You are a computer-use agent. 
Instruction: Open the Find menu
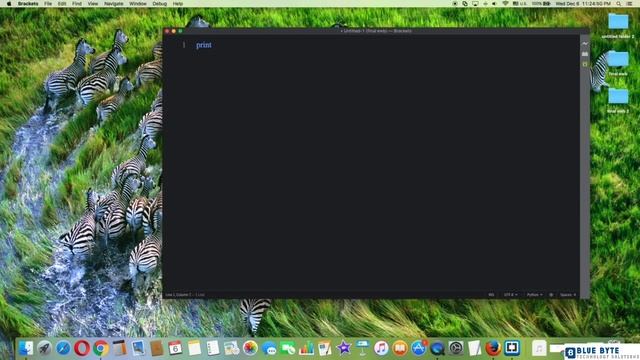click(x=77, y=3)
